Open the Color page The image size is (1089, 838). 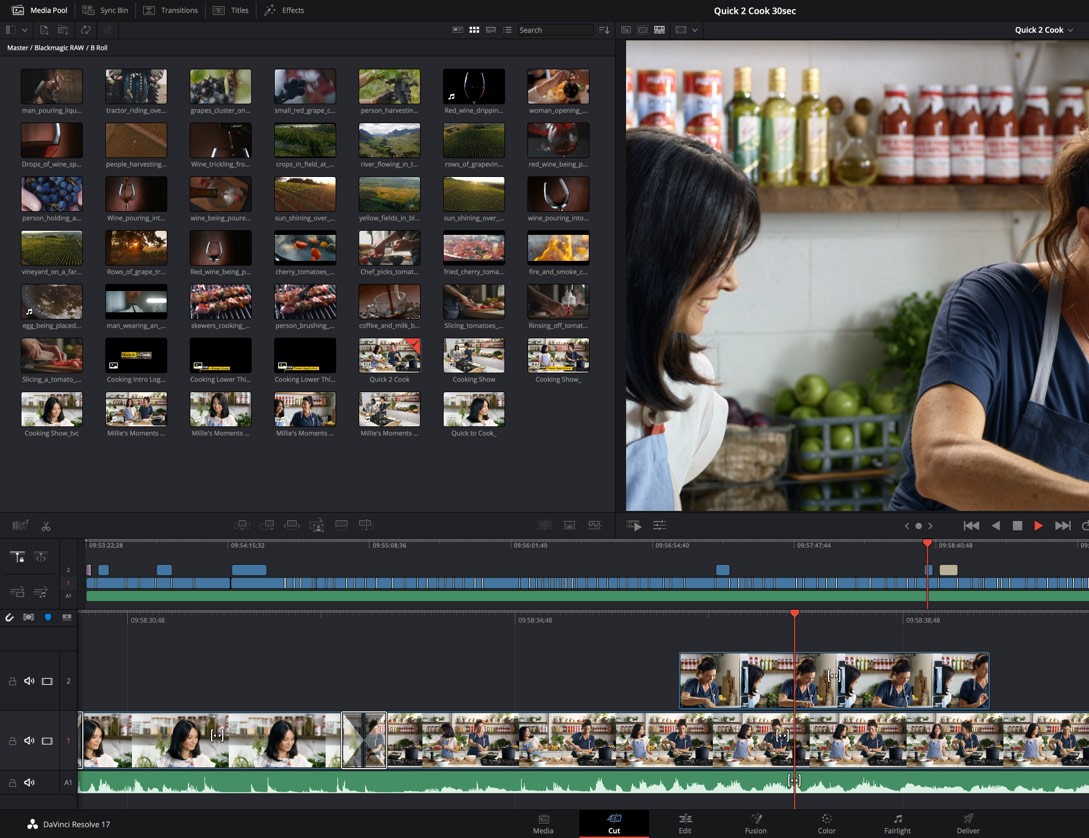(826, 823)
